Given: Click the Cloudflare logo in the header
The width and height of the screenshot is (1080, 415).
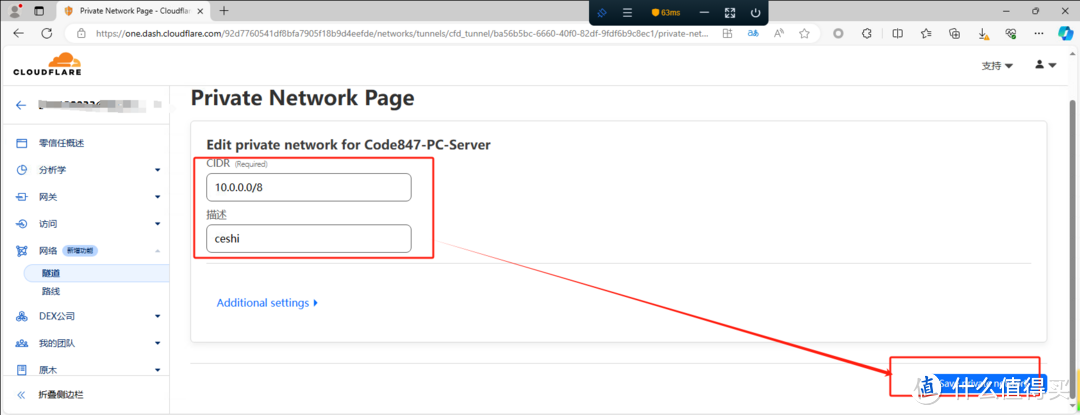Looking at the screenshot, I should [x=48, y=64].
